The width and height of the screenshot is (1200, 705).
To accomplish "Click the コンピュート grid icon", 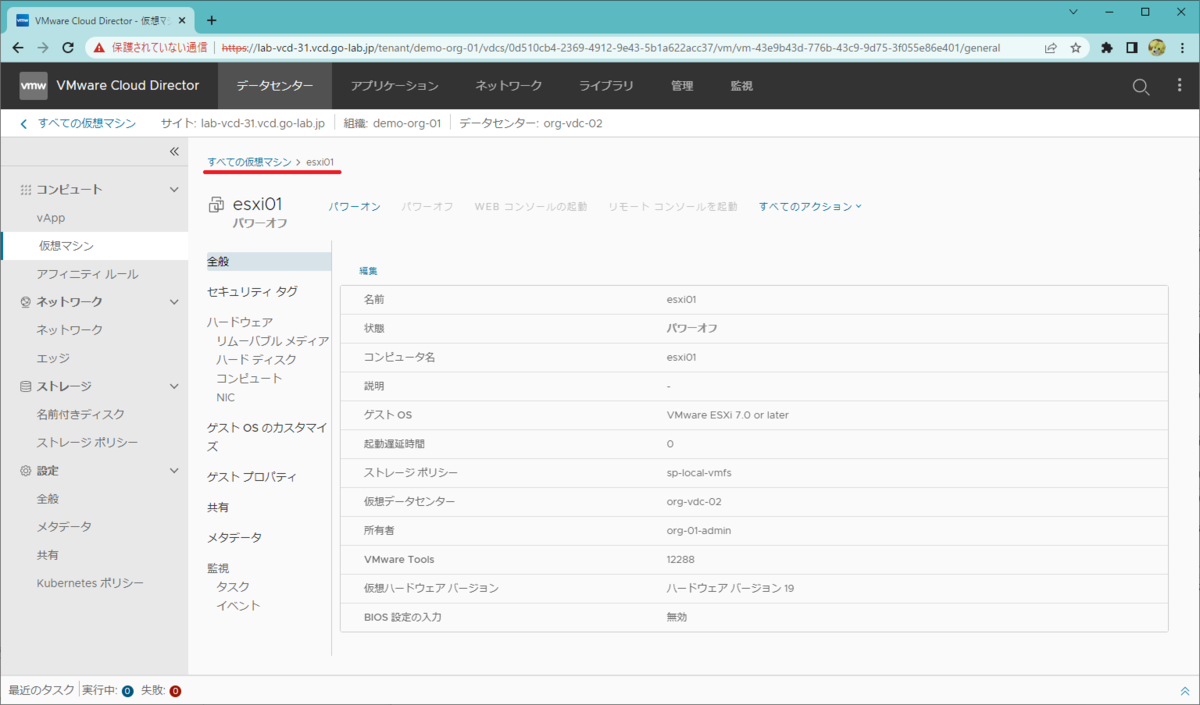I will tap(26, 190).
